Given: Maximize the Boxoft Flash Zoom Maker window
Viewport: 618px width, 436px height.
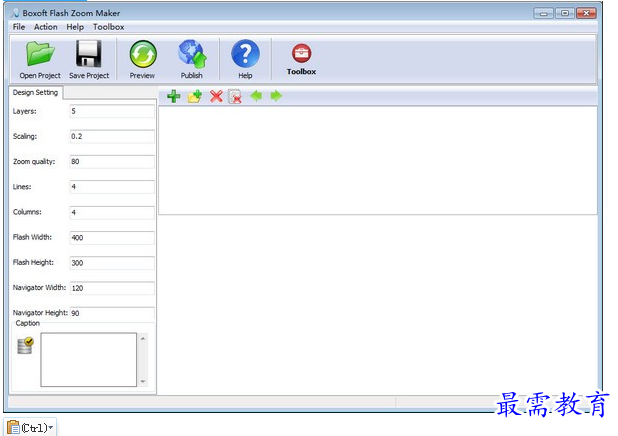Looking at the screenshot, I should pos(565,13).
